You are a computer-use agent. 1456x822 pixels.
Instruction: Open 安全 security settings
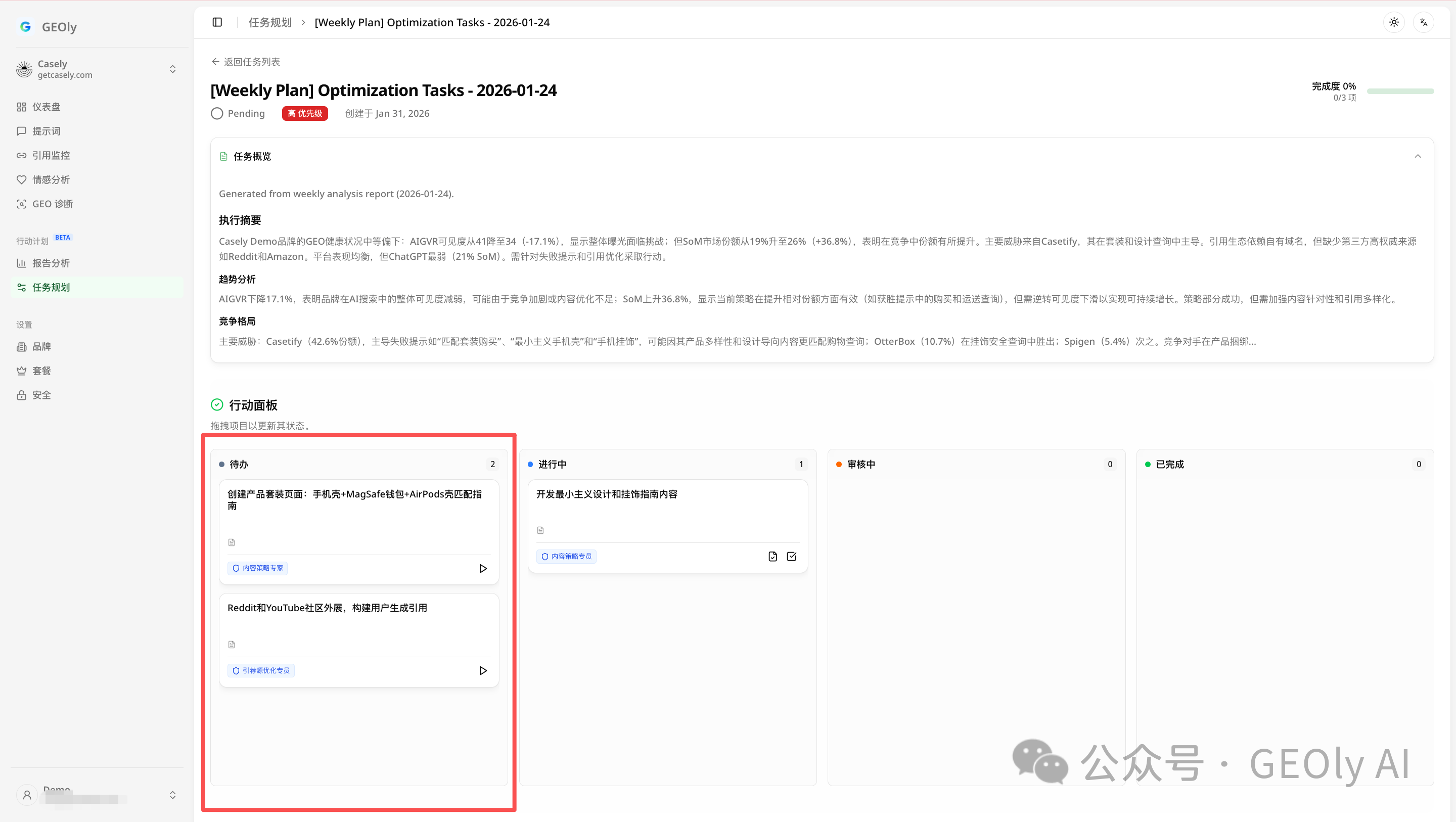click(97, 395)
